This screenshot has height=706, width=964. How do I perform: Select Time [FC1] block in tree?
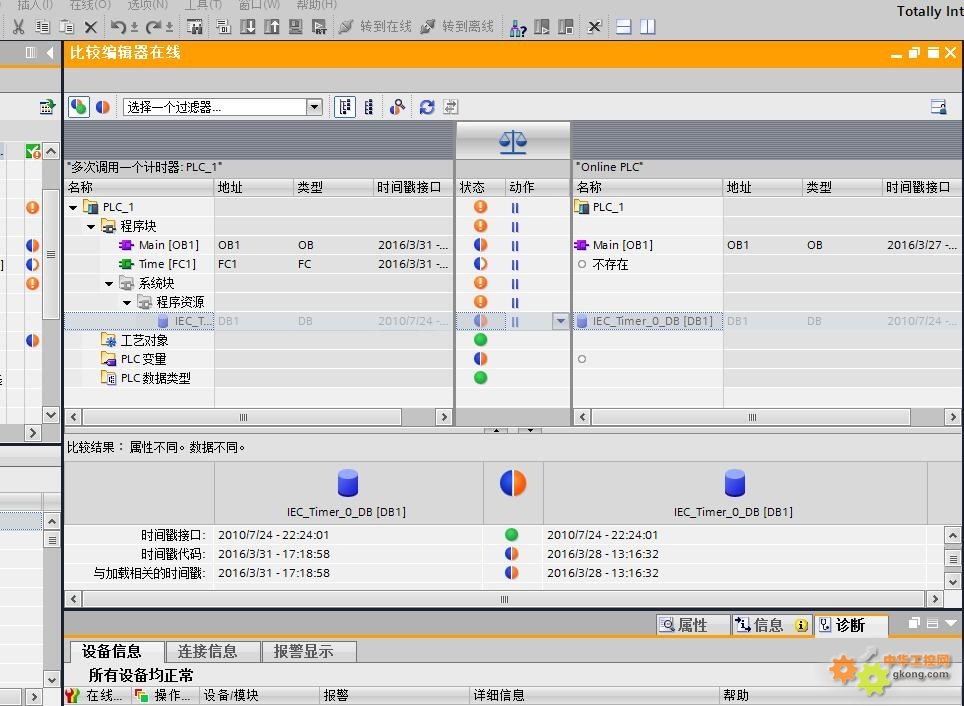[167, 264]
